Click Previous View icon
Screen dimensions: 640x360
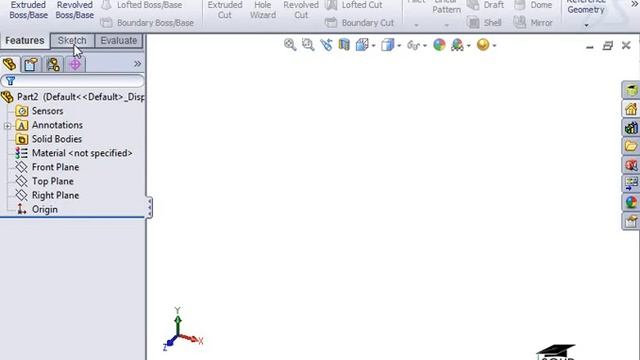tap(326, 44)
